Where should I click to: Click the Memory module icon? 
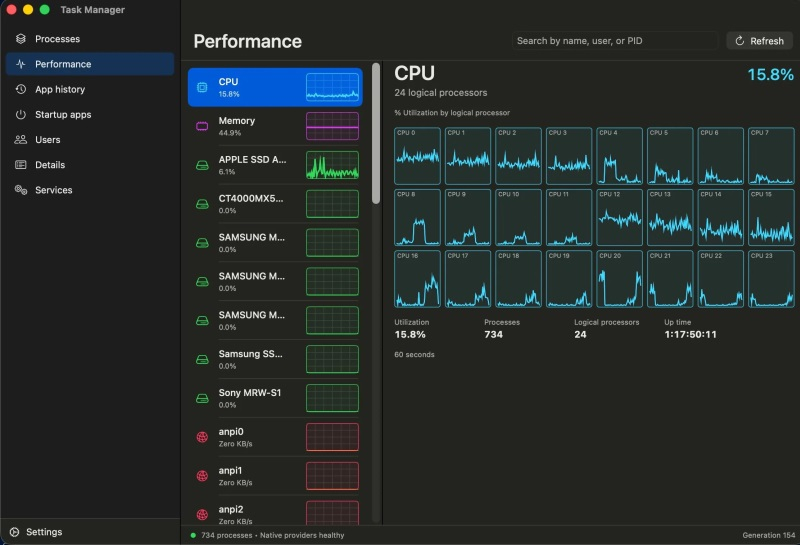click(202, 126)
